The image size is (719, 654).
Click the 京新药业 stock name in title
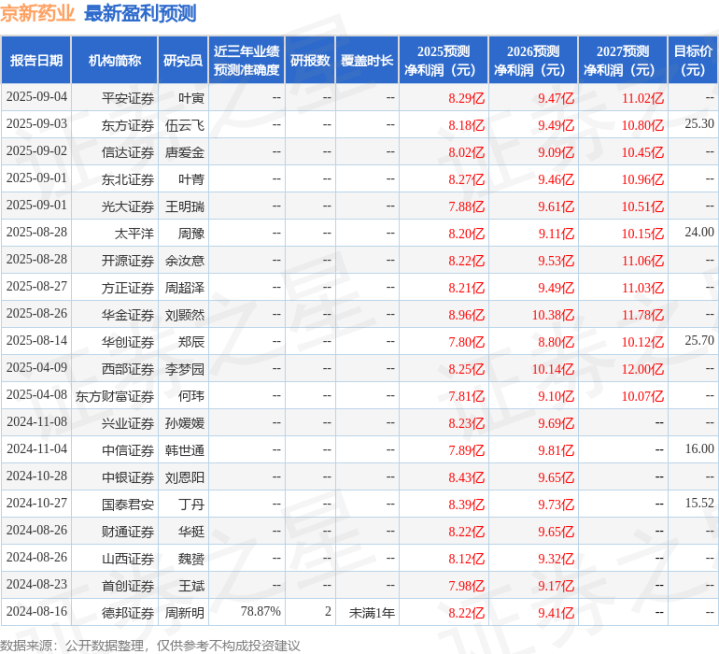[x=39, y=14]
